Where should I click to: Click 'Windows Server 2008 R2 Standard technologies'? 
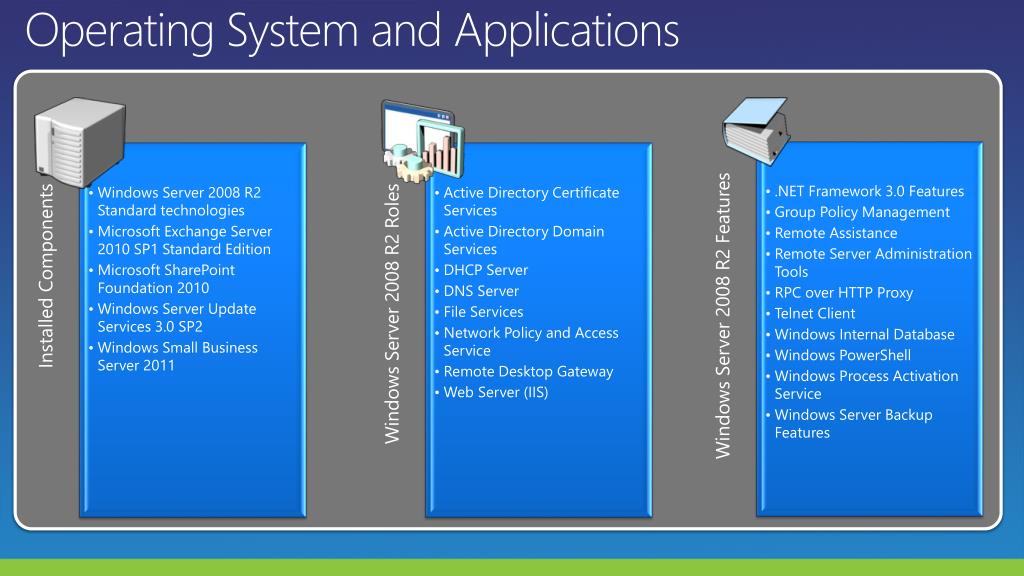179,201
